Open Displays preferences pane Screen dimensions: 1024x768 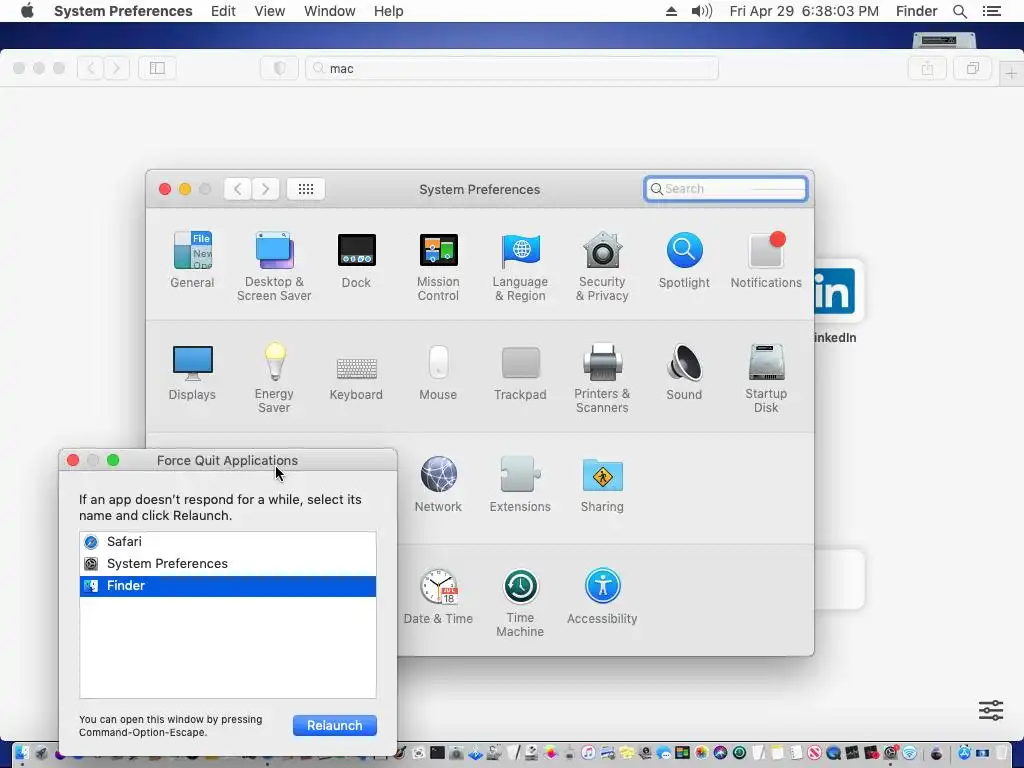coord(192,372)
